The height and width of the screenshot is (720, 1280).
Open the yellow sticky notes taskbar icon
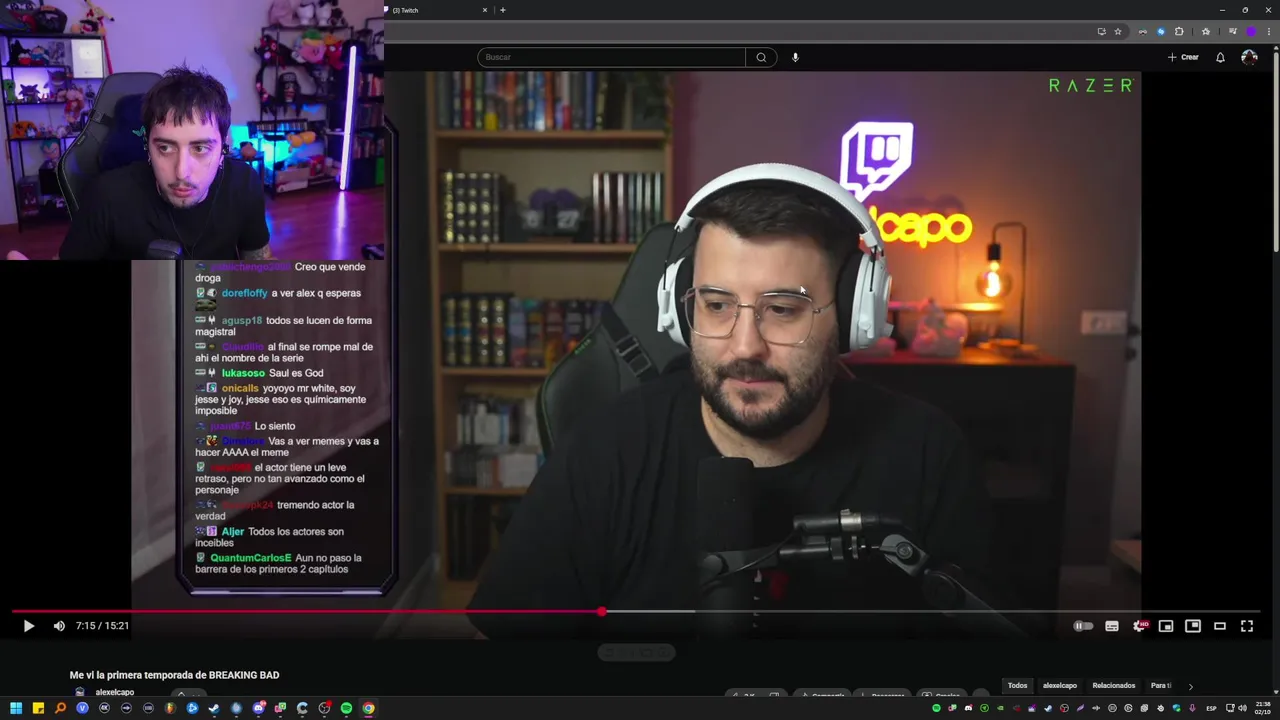[x=38, y=708]
